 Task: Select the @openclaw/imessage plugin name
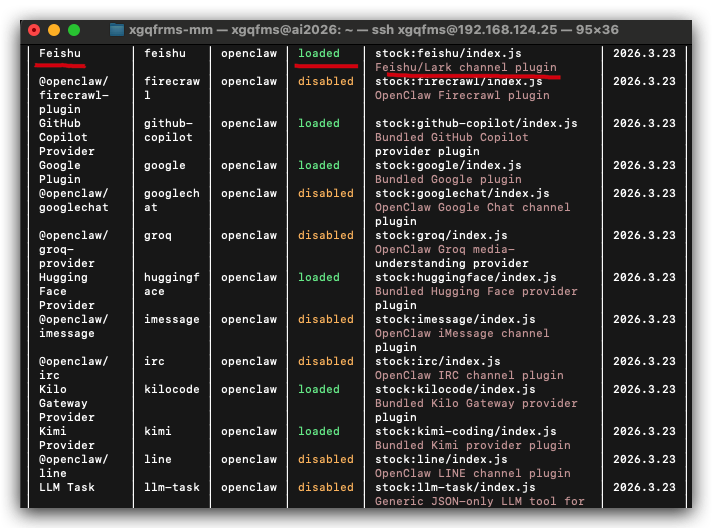point(74,326)
